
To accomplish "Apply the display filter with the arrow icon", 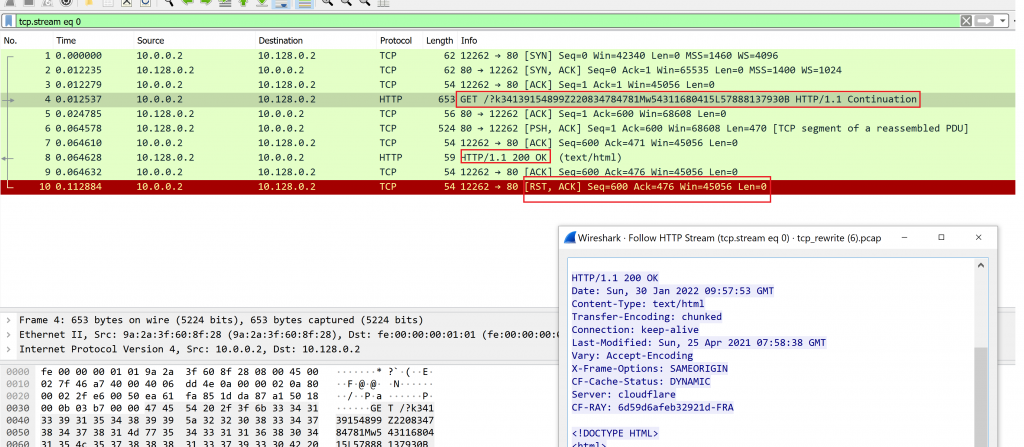I will tap(986, 21).
